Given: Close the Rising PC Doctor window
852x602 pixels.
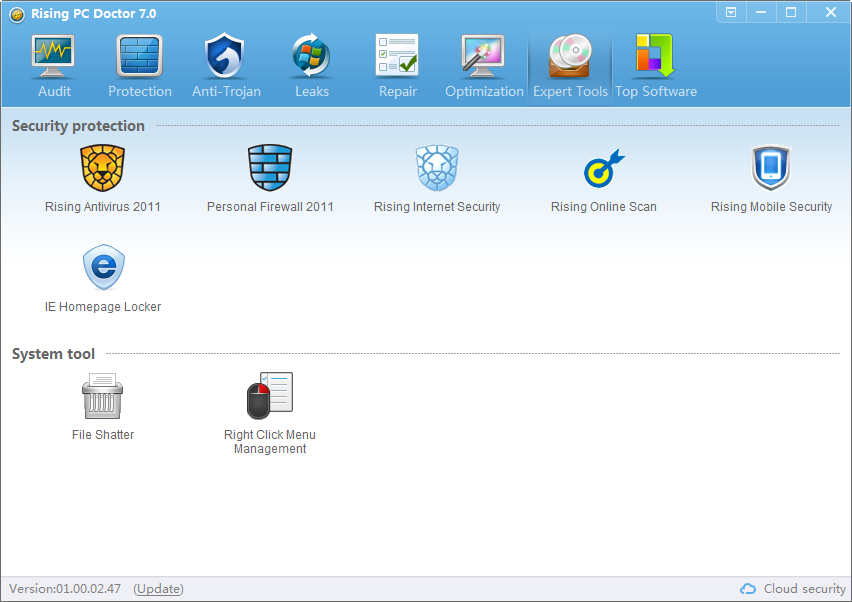Looking at the screenshot, I should (x=830, y=12).
